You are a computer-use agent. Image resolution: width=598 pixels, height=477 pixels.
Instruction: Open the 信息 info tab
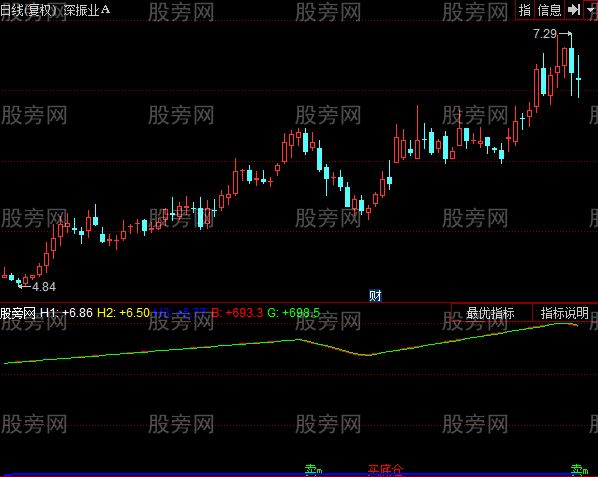click(x=549, y=10)
